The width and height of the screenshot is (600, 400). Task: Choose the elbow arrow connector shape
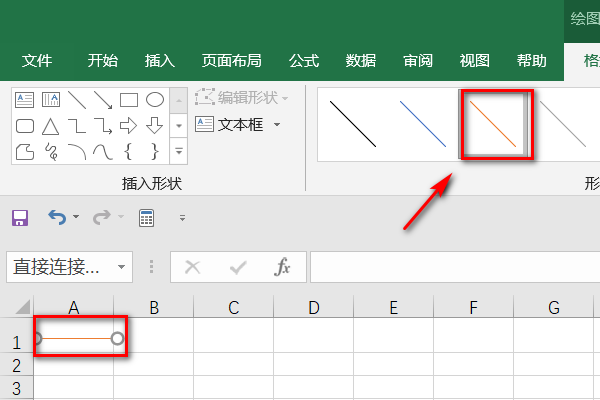coord(103,126)
